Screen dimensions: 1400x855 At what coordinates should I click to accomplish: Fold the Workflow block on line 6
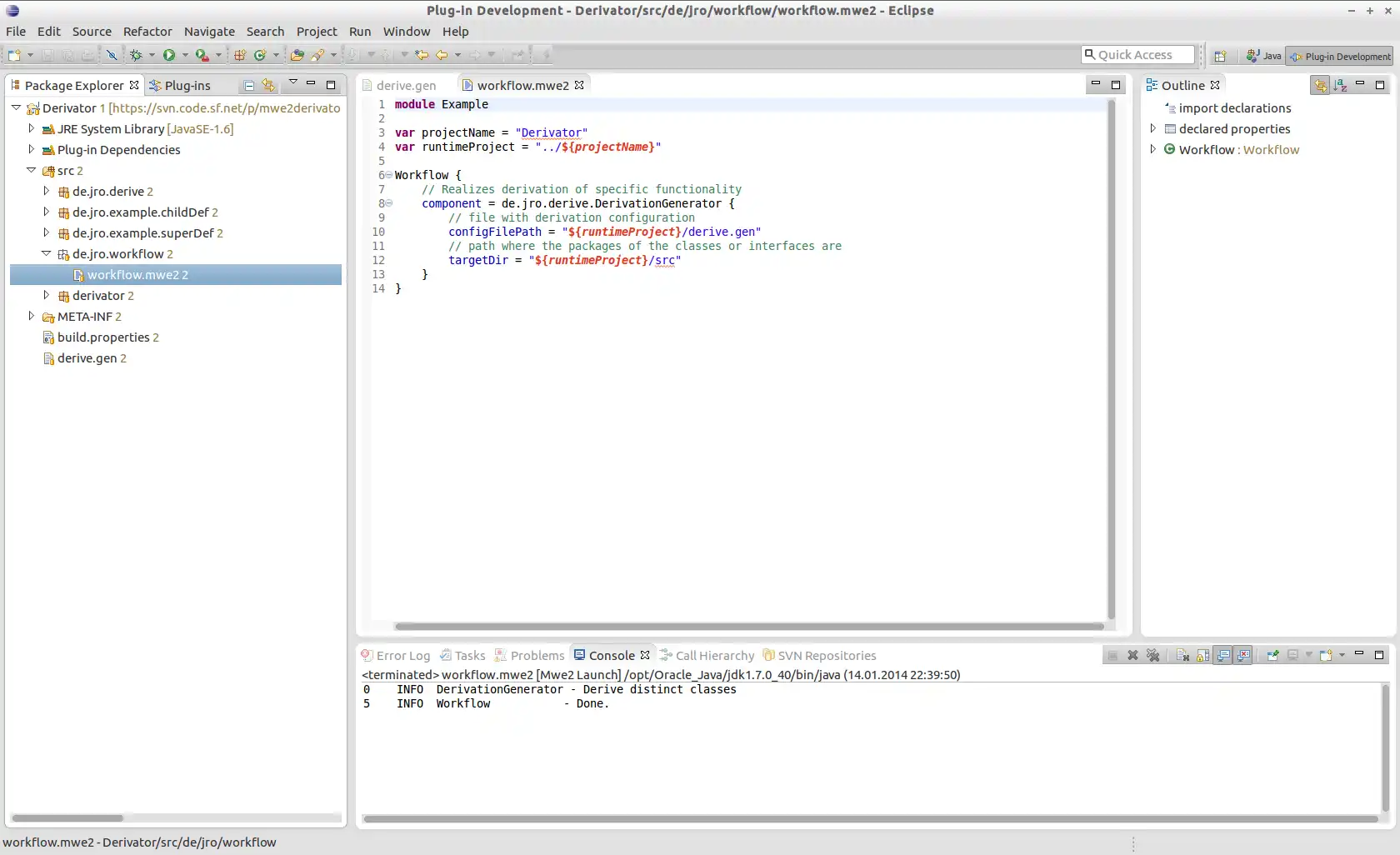388,175
